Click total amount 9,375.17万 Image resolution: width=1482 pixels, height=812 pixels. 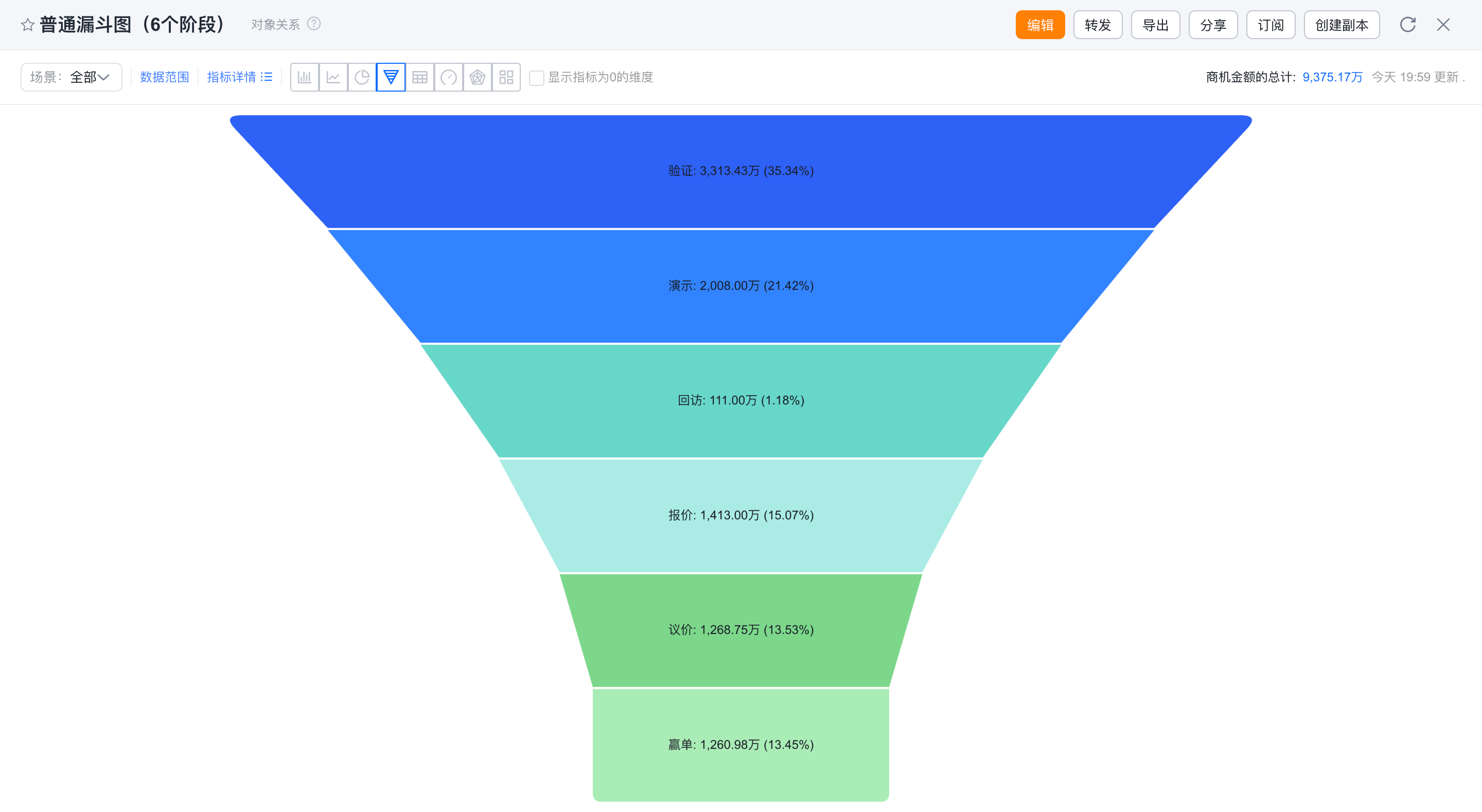(x=1332, y=77)
